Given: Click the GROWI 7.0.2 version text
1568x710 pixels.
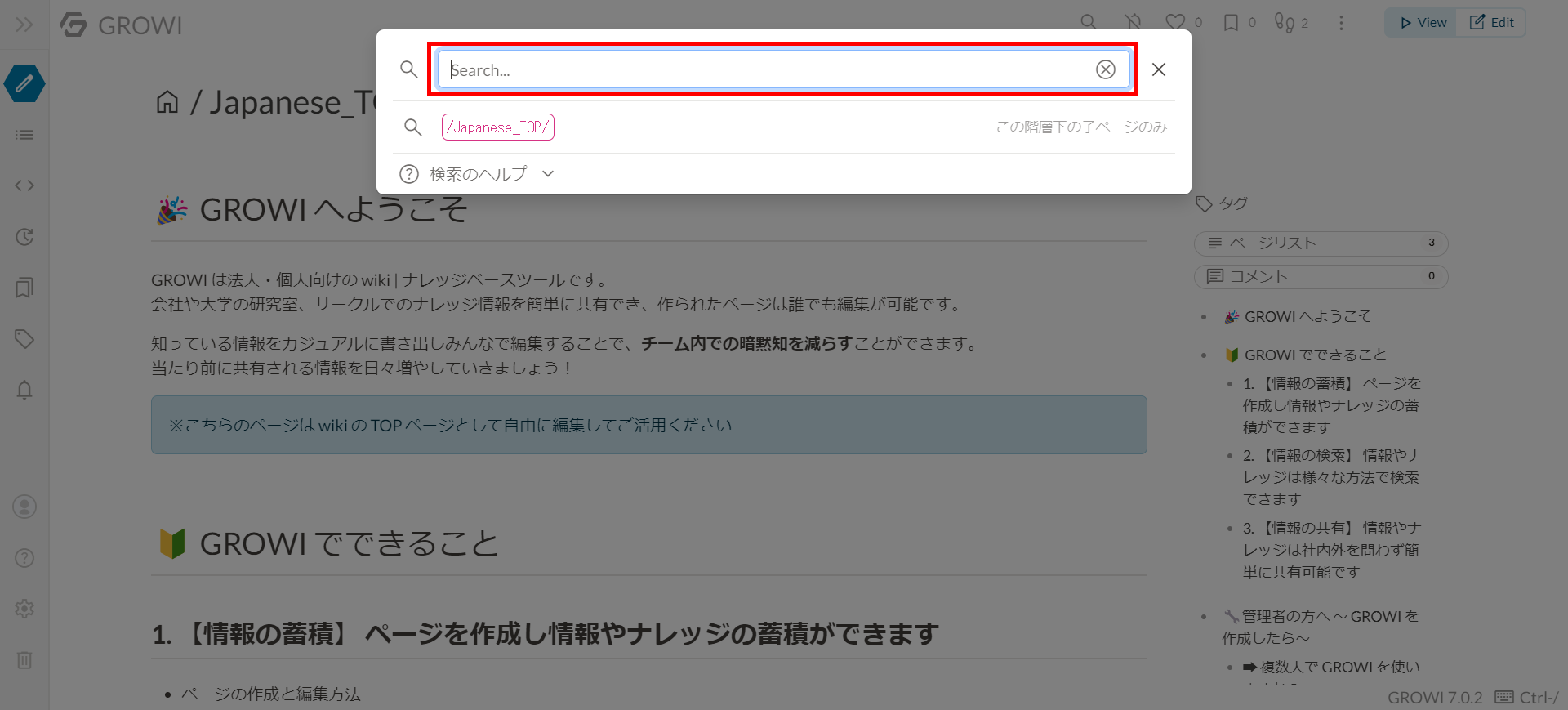Looking at the screenshot, I should (1435, 698).
